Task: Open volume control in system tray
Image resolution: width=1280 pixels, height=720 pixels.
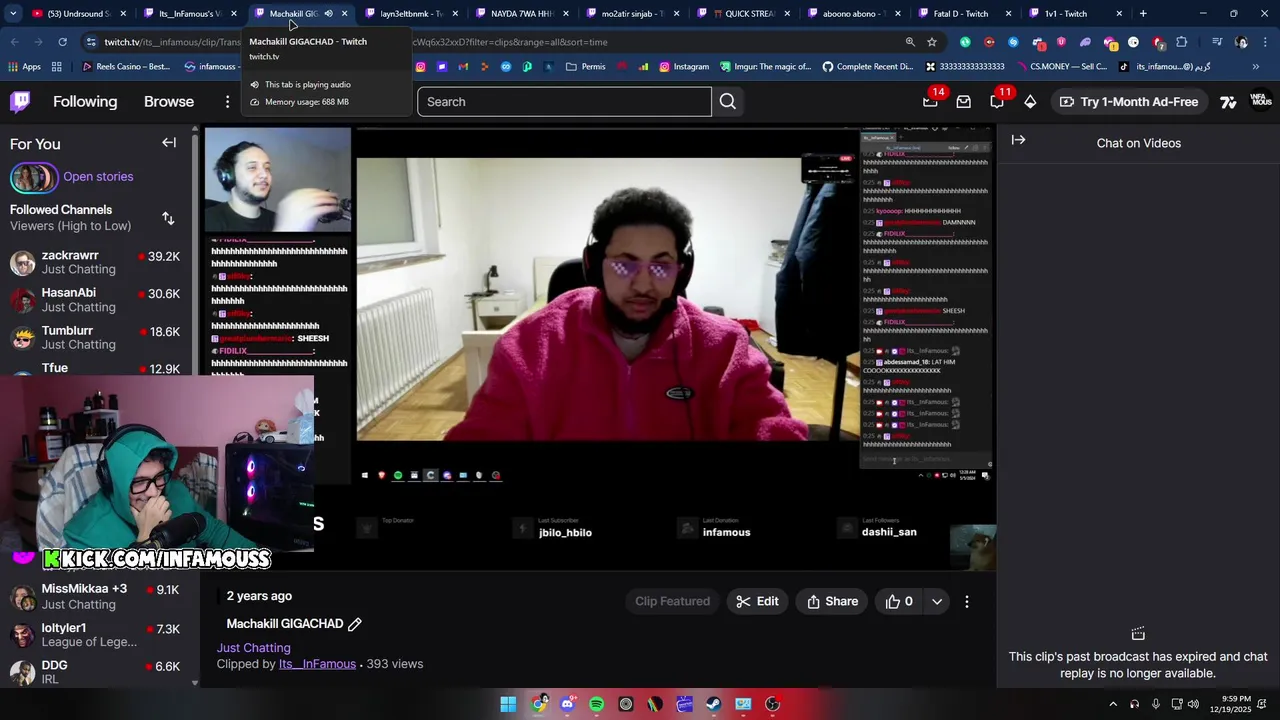Action: tap(1193, 704)
